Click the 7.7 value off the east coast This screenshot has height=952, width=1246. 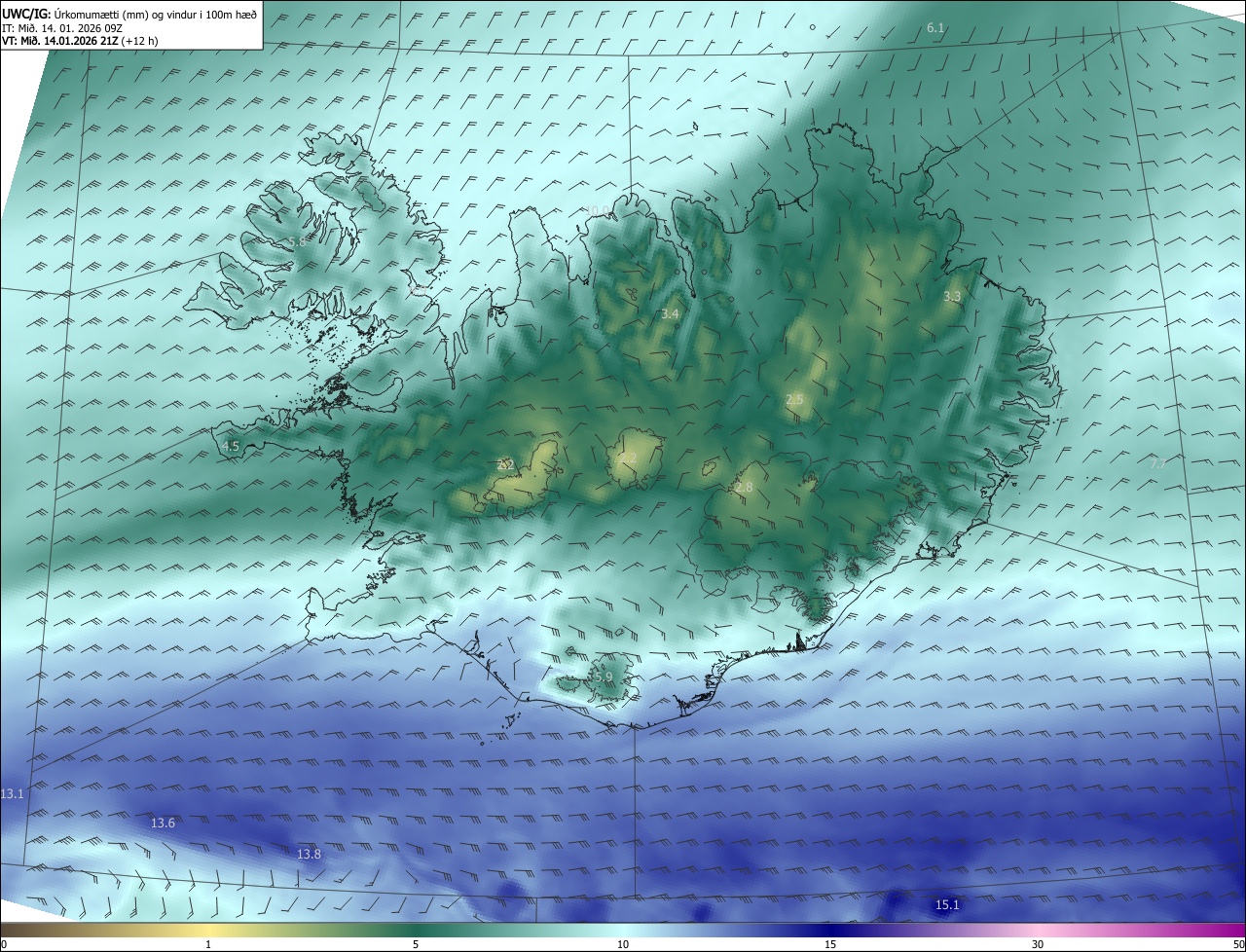tap(1157, 464)
